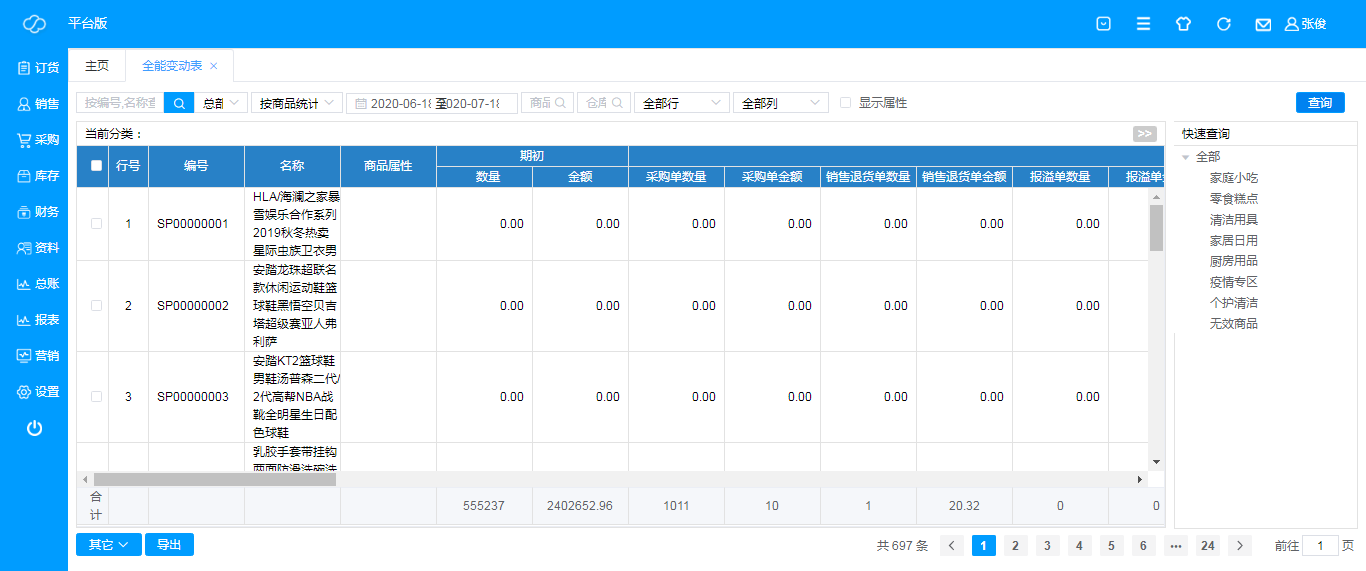Toggle the select-all checkbox in table header

point(96,166)
